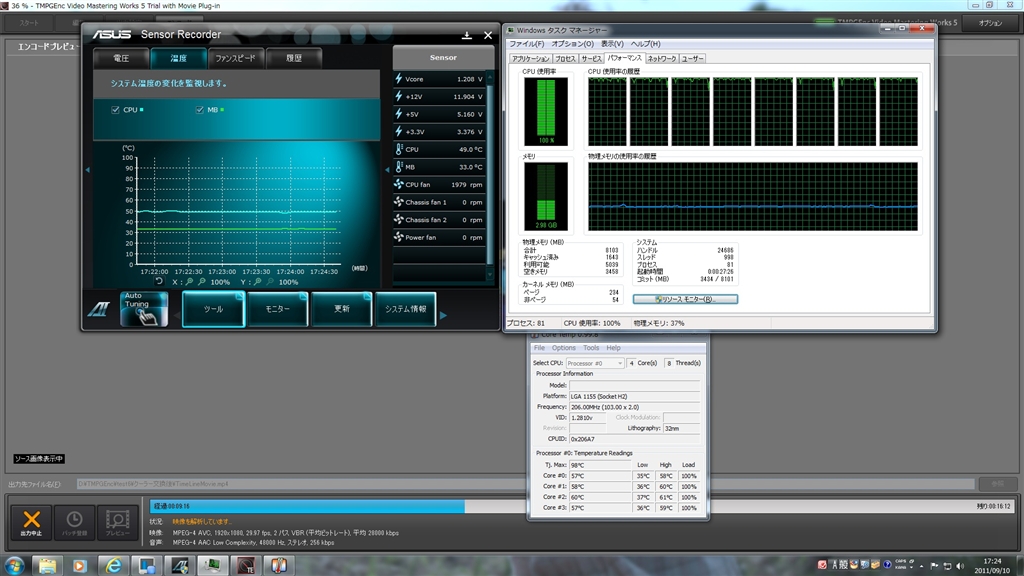Switch to the ファンスピード tab

236,58
